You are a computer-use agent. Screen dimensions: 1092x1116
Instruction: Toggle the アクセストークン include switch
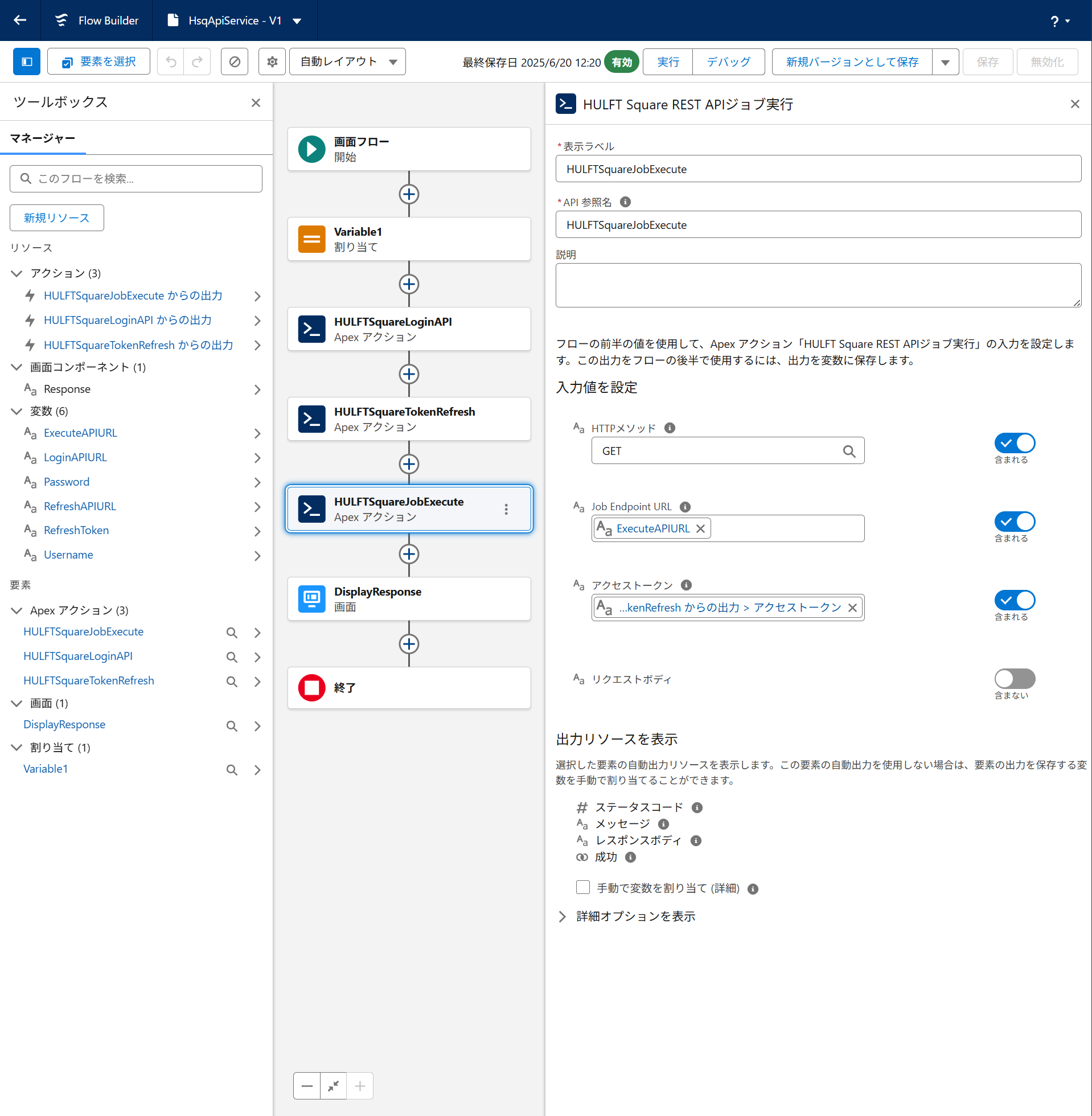click(1015, 601)
